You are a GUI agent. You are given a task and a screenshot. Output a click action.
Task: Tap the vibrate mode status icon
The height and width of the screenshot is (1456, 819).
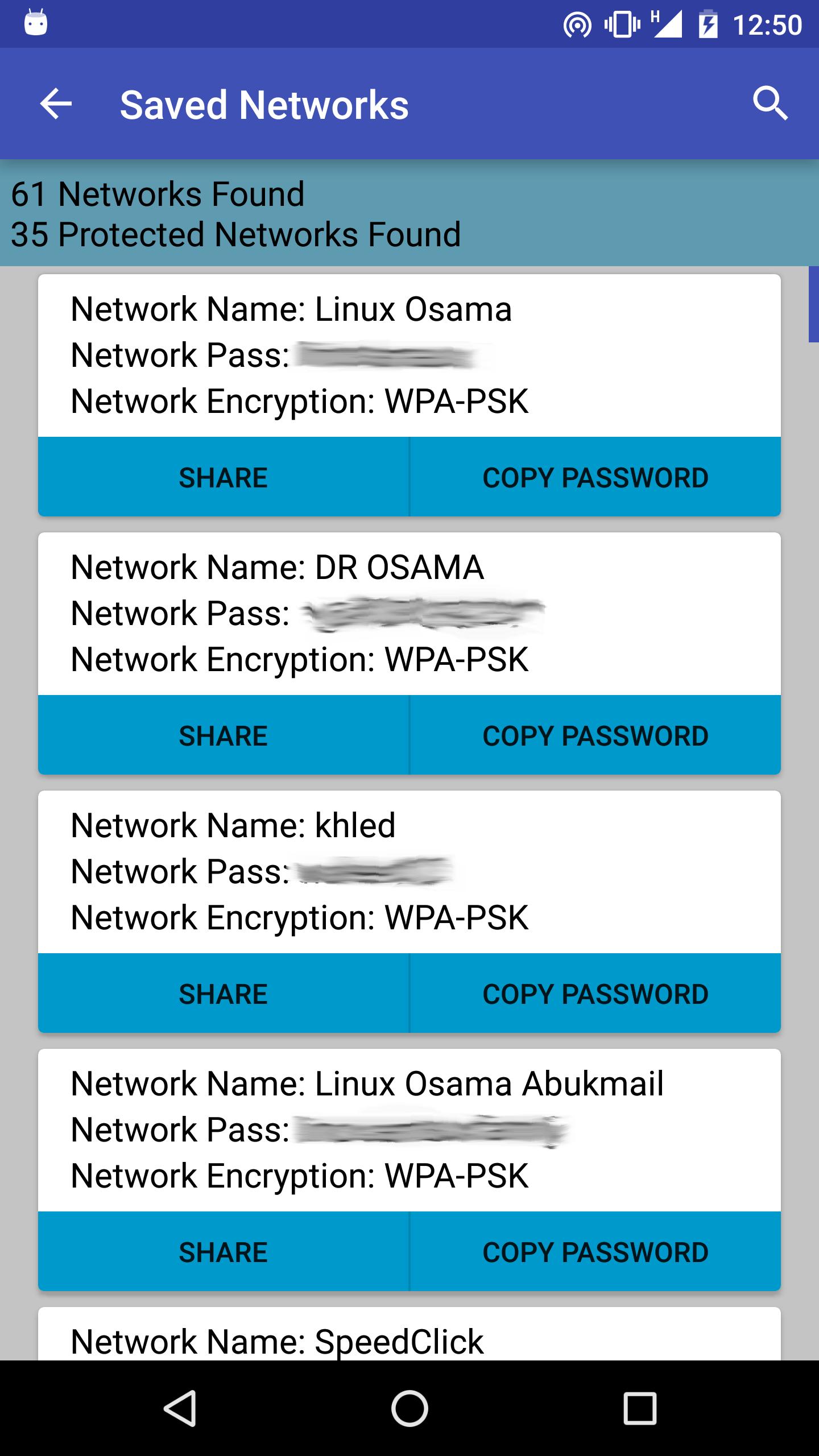[x=622, y=25]
